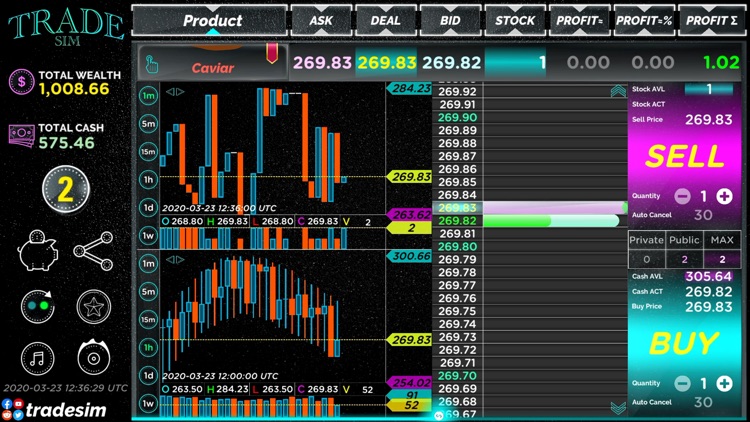Click the hand pointer icon beside Caviar

pyautogui.click(x=152, y=65)
